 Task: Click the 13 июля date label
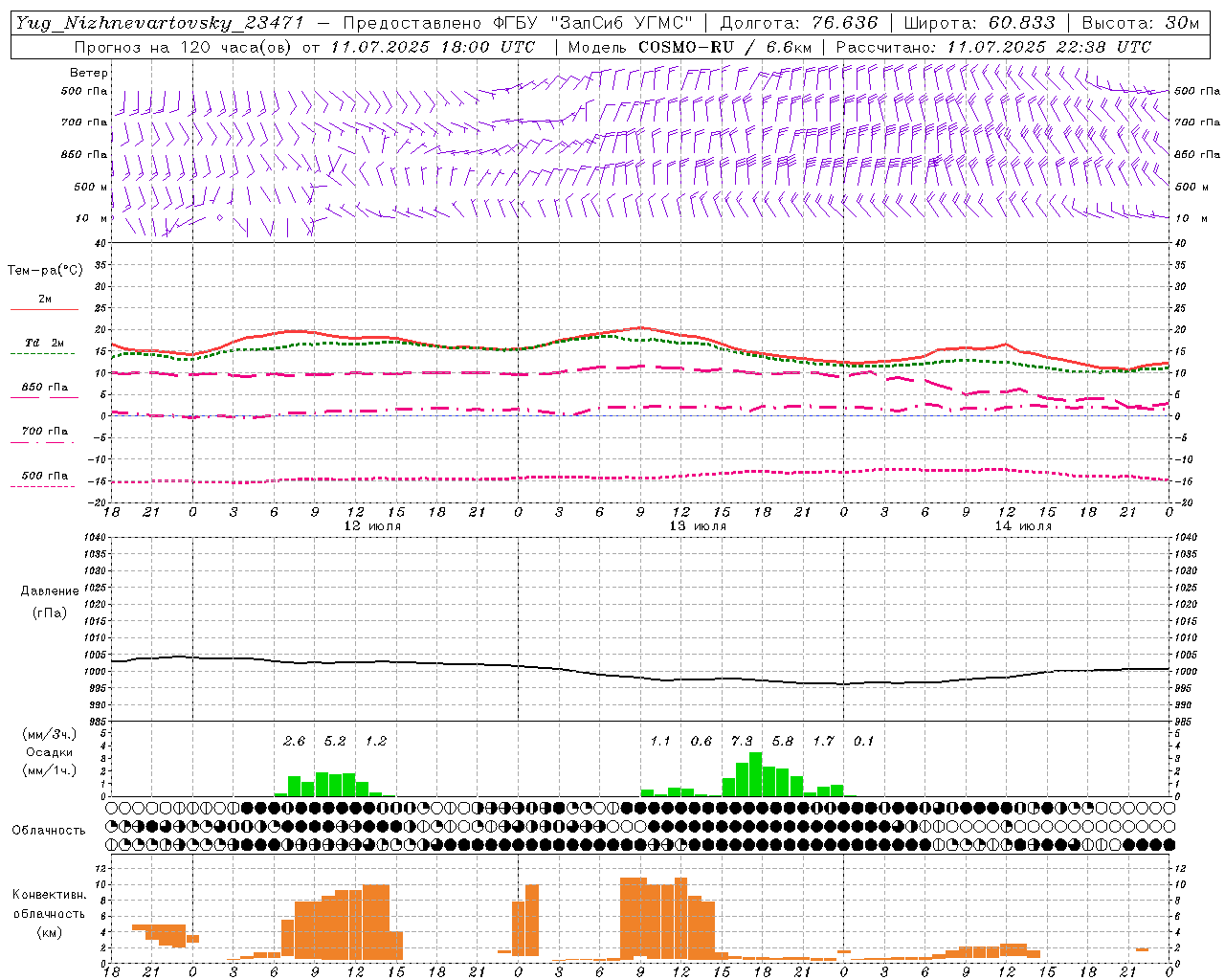click(698, 526)
